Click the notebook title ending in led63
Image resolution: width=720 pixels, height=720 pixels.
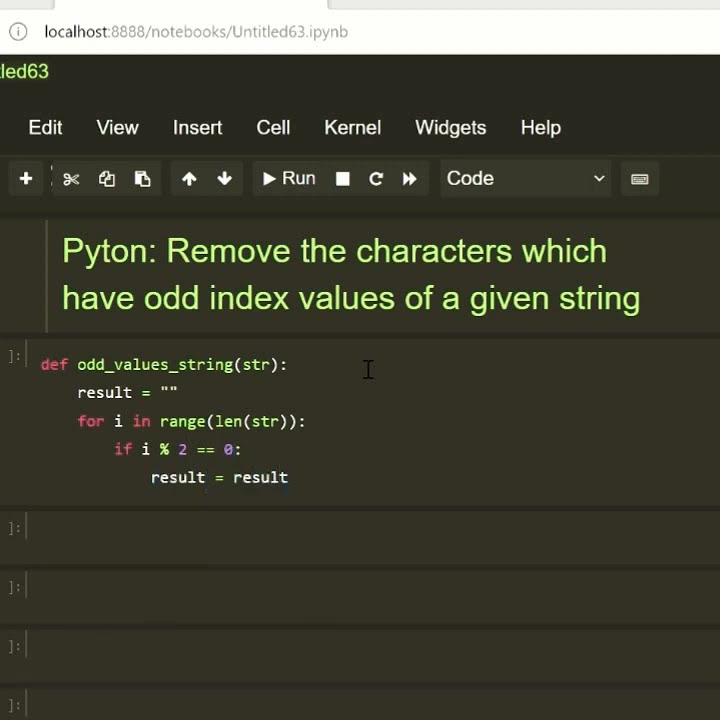pos(24,72)
